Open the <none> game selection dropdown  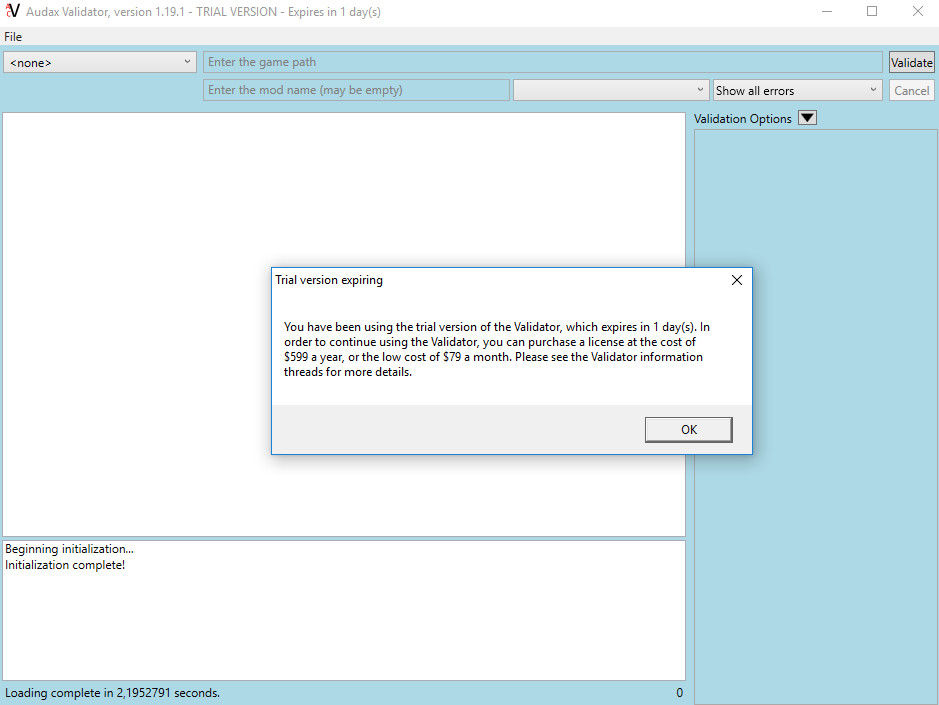point(100,62)
